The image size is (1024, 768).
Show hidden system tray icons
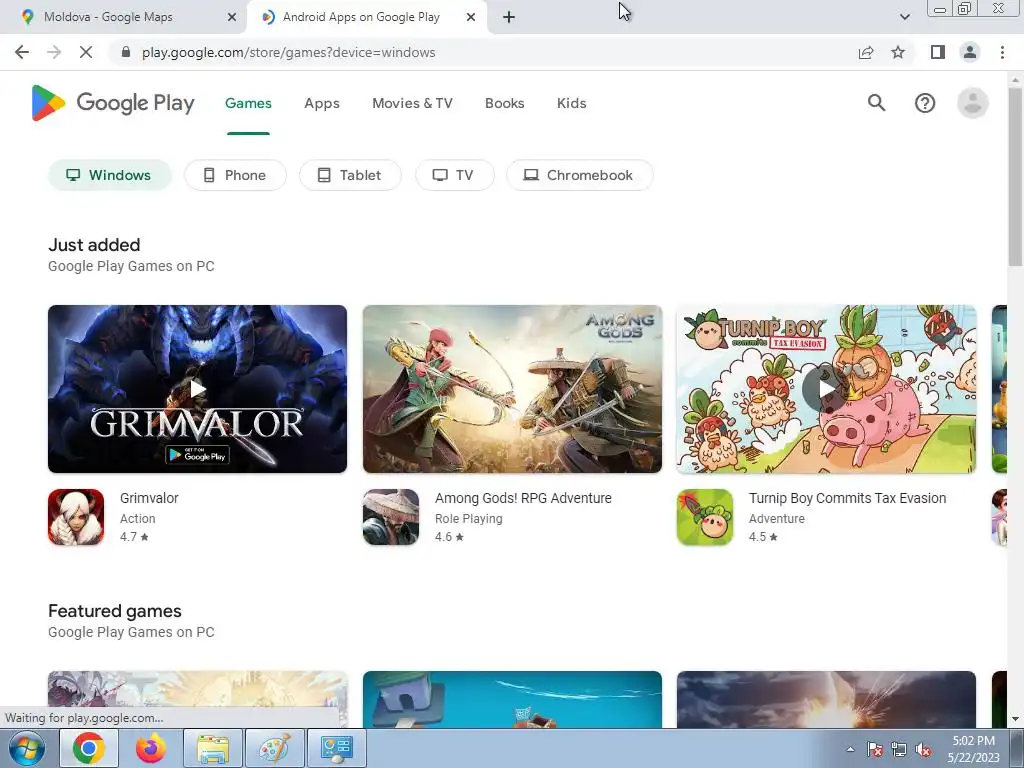(x=850, y=749)
